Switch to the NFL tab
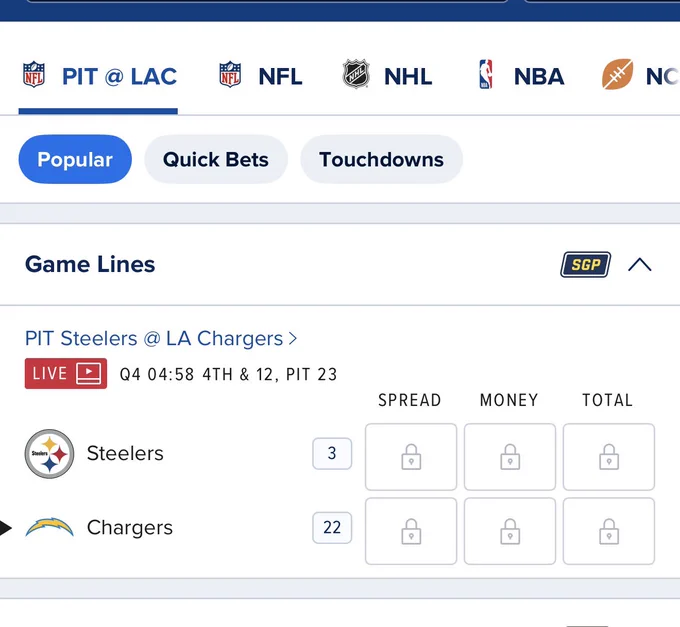 coord(261,76)
